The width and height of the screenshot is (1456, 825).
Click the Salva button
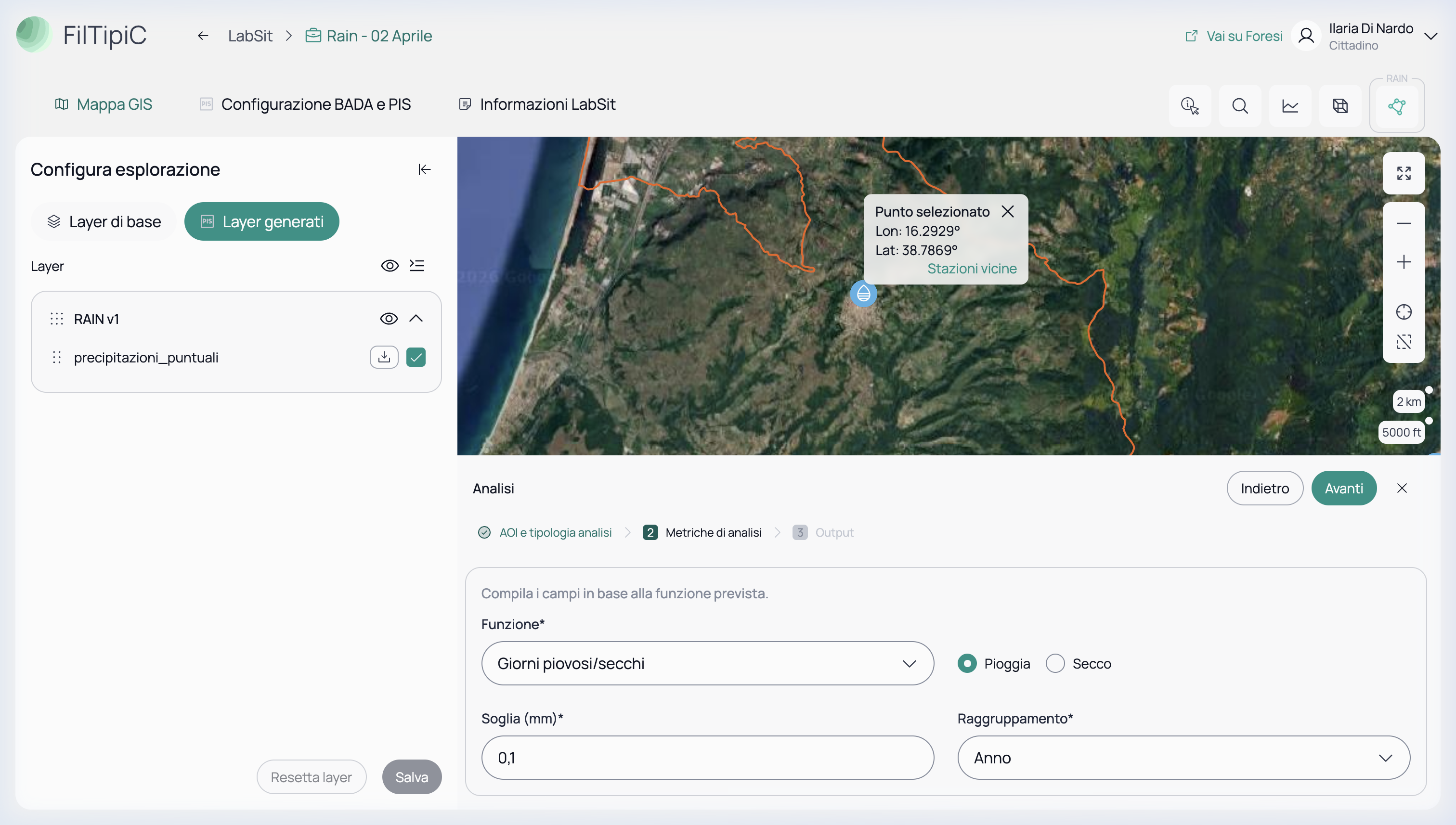[412, 777]
